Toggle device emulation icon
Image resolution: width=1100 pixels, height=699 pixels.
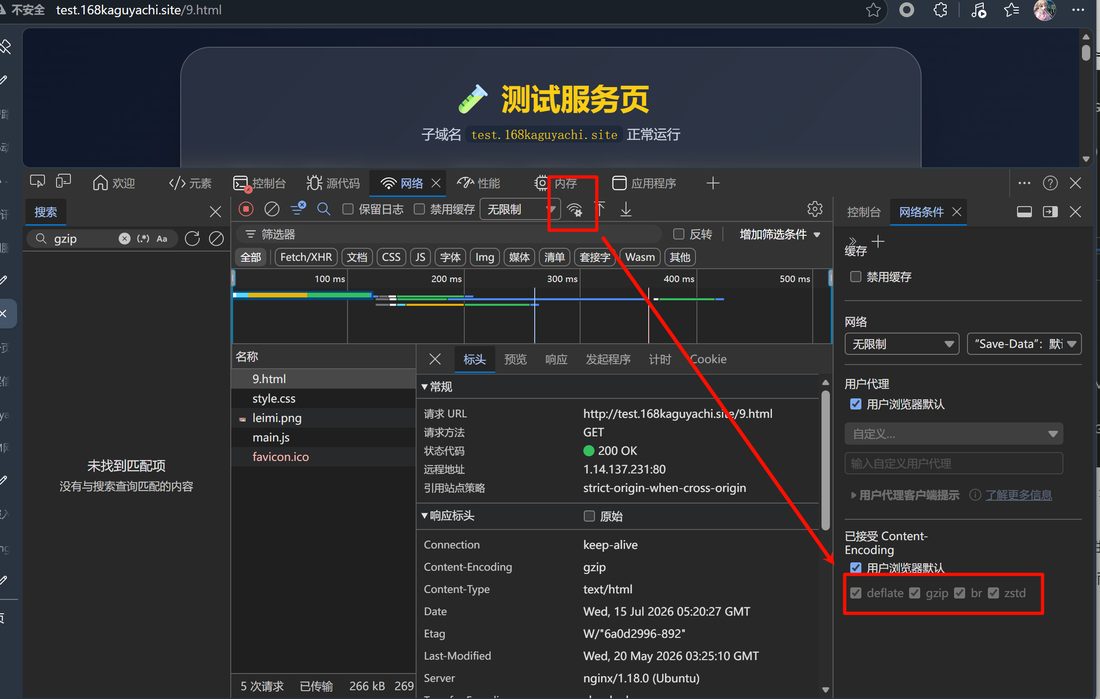coord(64,182)
